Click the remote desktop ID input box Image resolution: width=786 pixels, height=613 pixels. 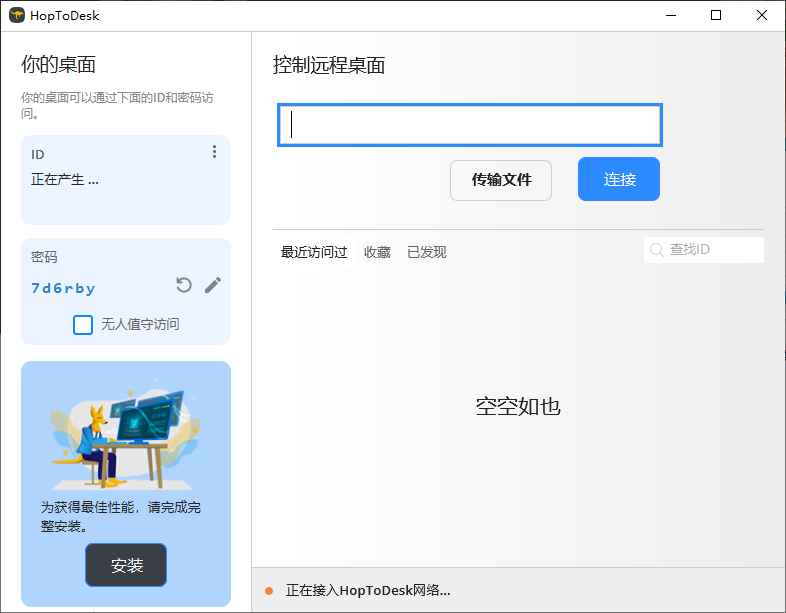click(x=470, y=125)
